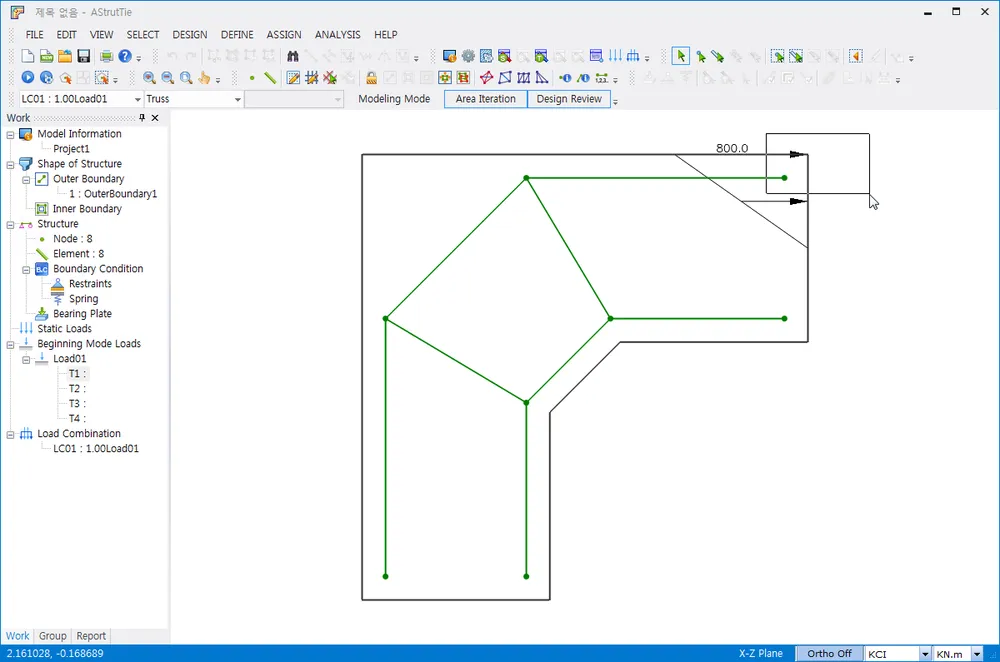This screenshot has height=662, width=1000.
Task: Collapse the Model Information tree node
Action: click(x=10, y=135)
